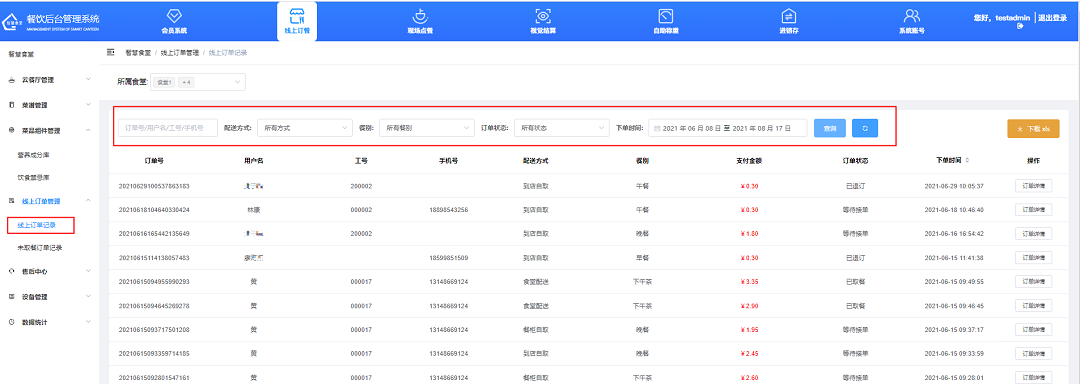
Task: Open the 会员系统 diamond icon
Action: 174,15
